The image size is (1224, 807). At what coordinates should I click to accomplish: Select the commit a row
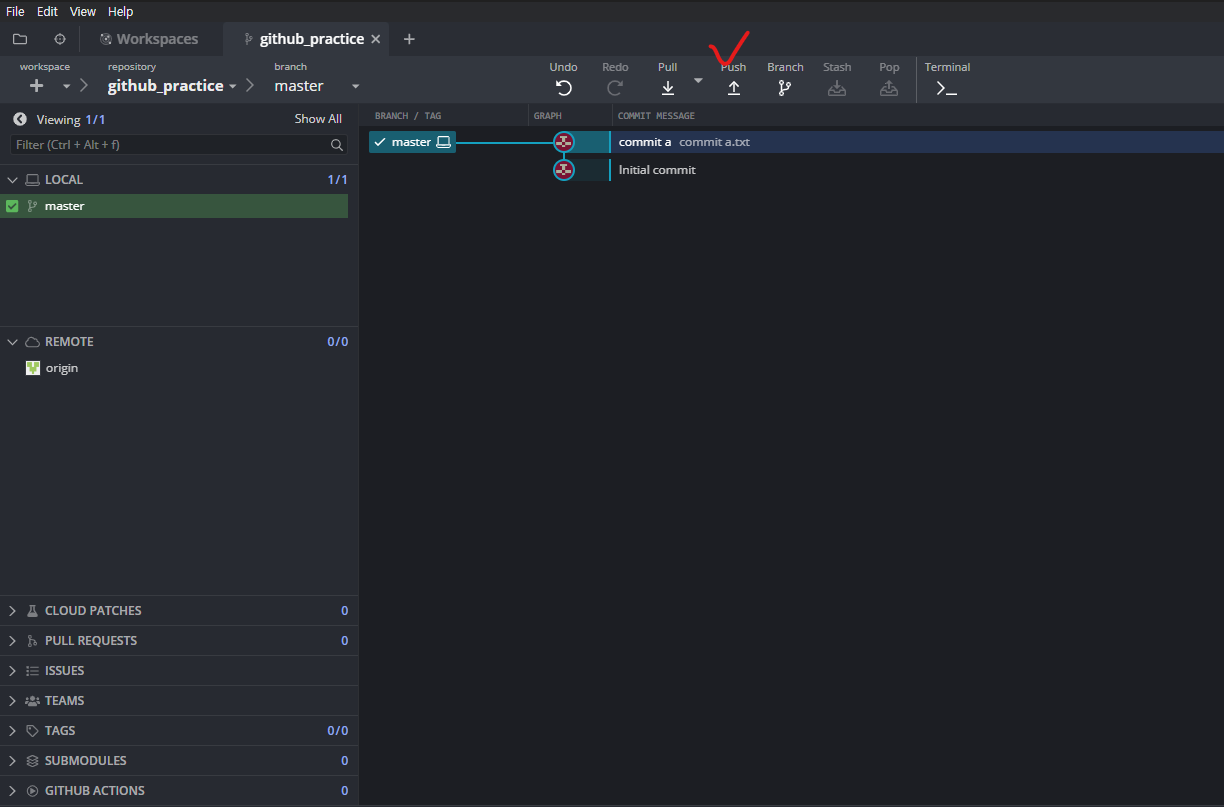click(791, 142)
